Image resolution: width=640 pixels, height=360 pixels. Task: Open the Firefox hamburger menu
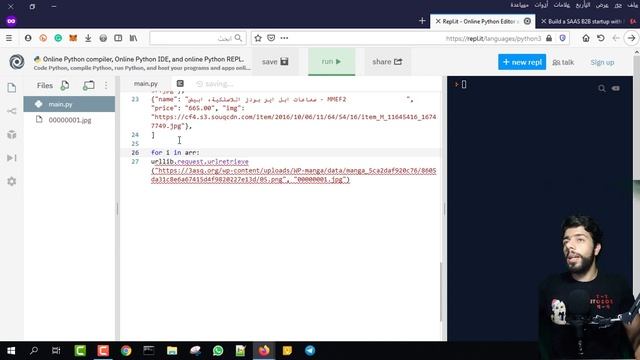coord(9,38)
